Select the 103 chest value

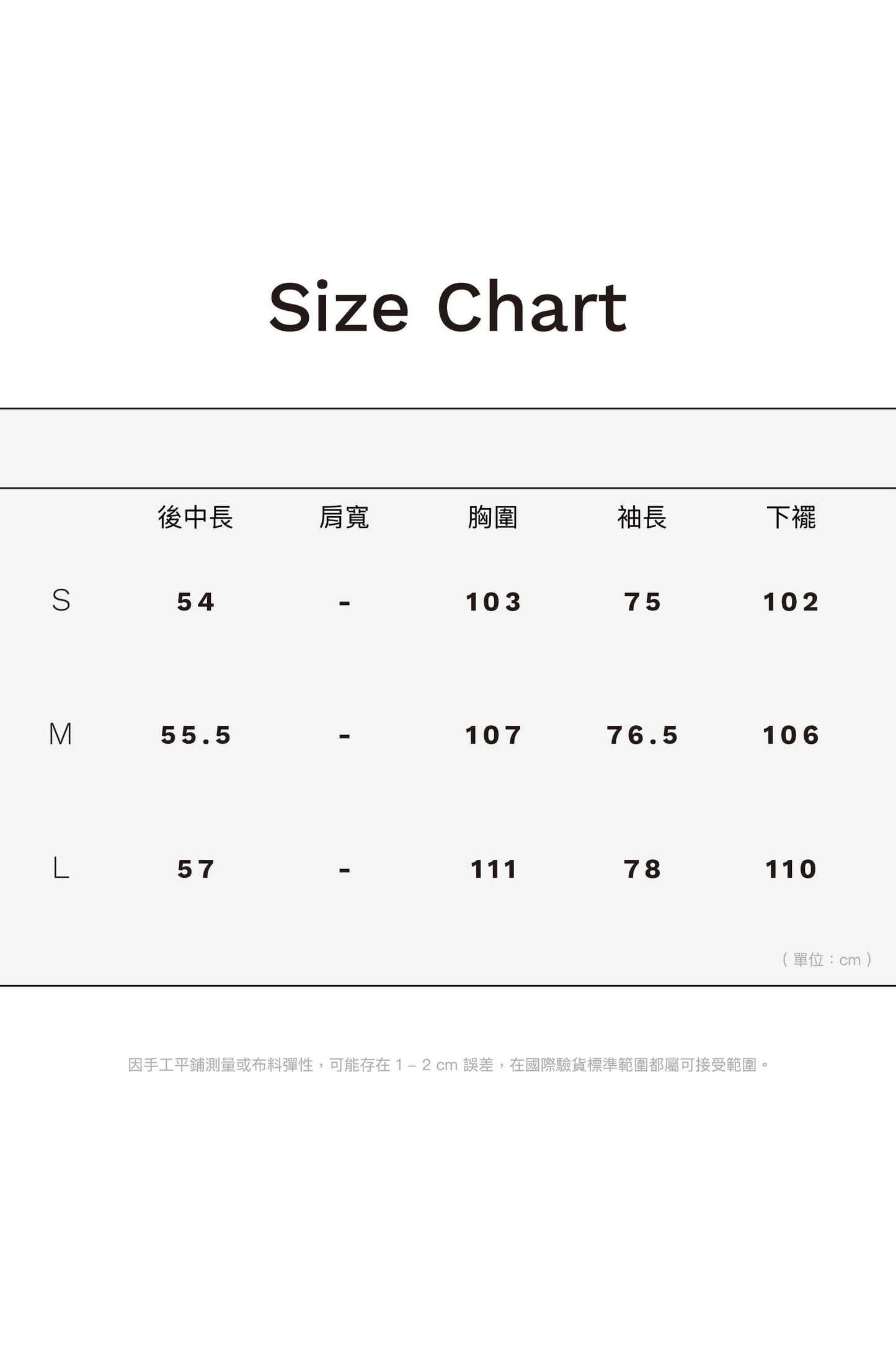coord(494,602)
